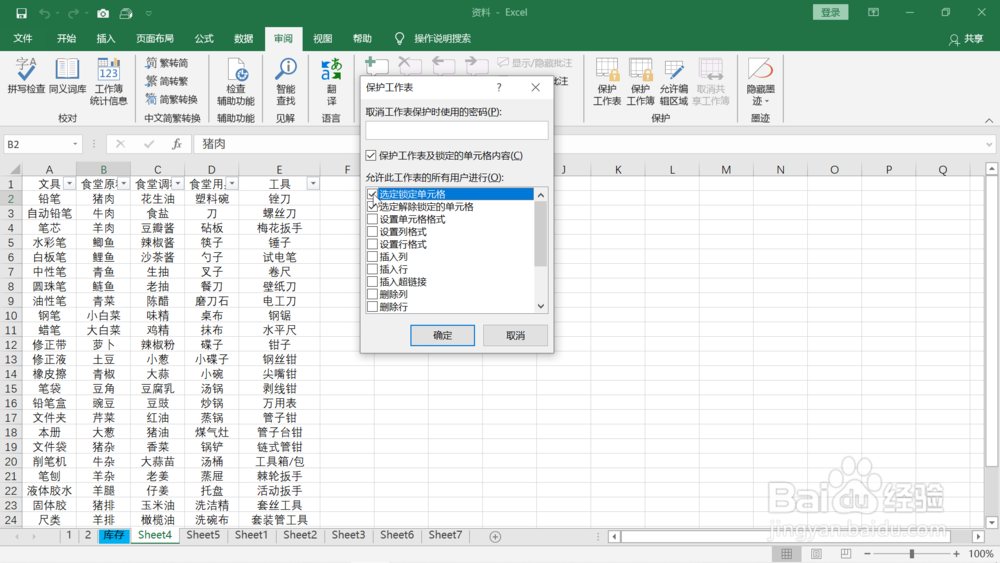Toggle 保护工作表及锁定的单元格内容 checkbox

point(371,156)
